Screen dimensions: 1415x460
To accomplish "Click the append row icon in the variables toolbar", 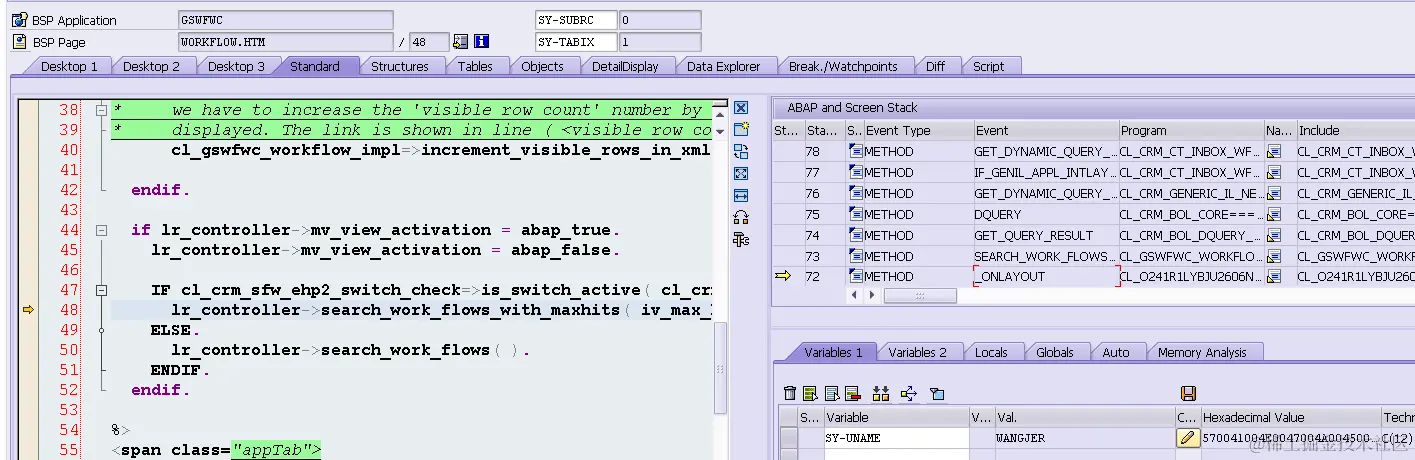I will (832, 394).
